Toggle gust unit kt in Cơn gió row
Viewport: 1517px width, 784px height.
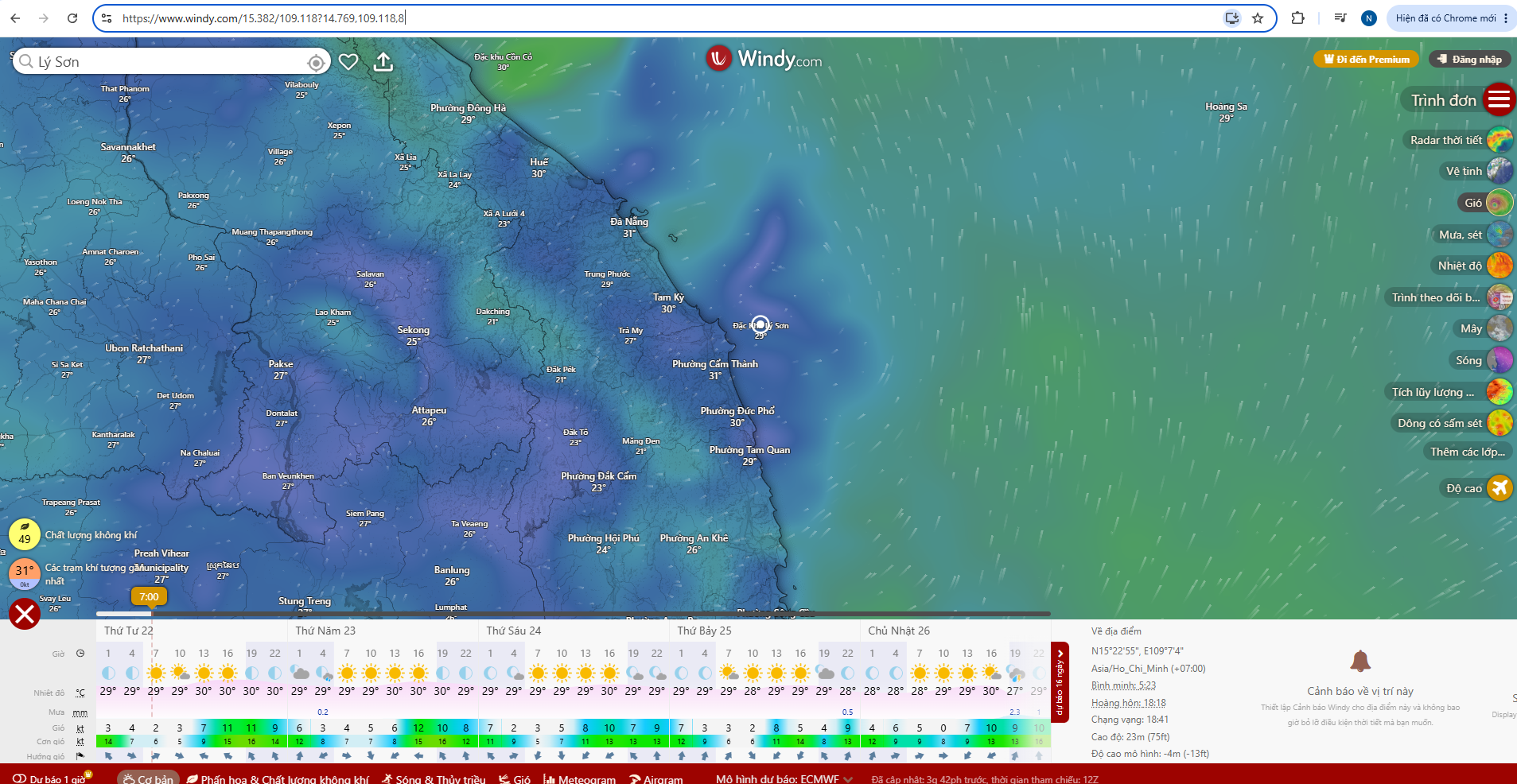coord(80,742)
